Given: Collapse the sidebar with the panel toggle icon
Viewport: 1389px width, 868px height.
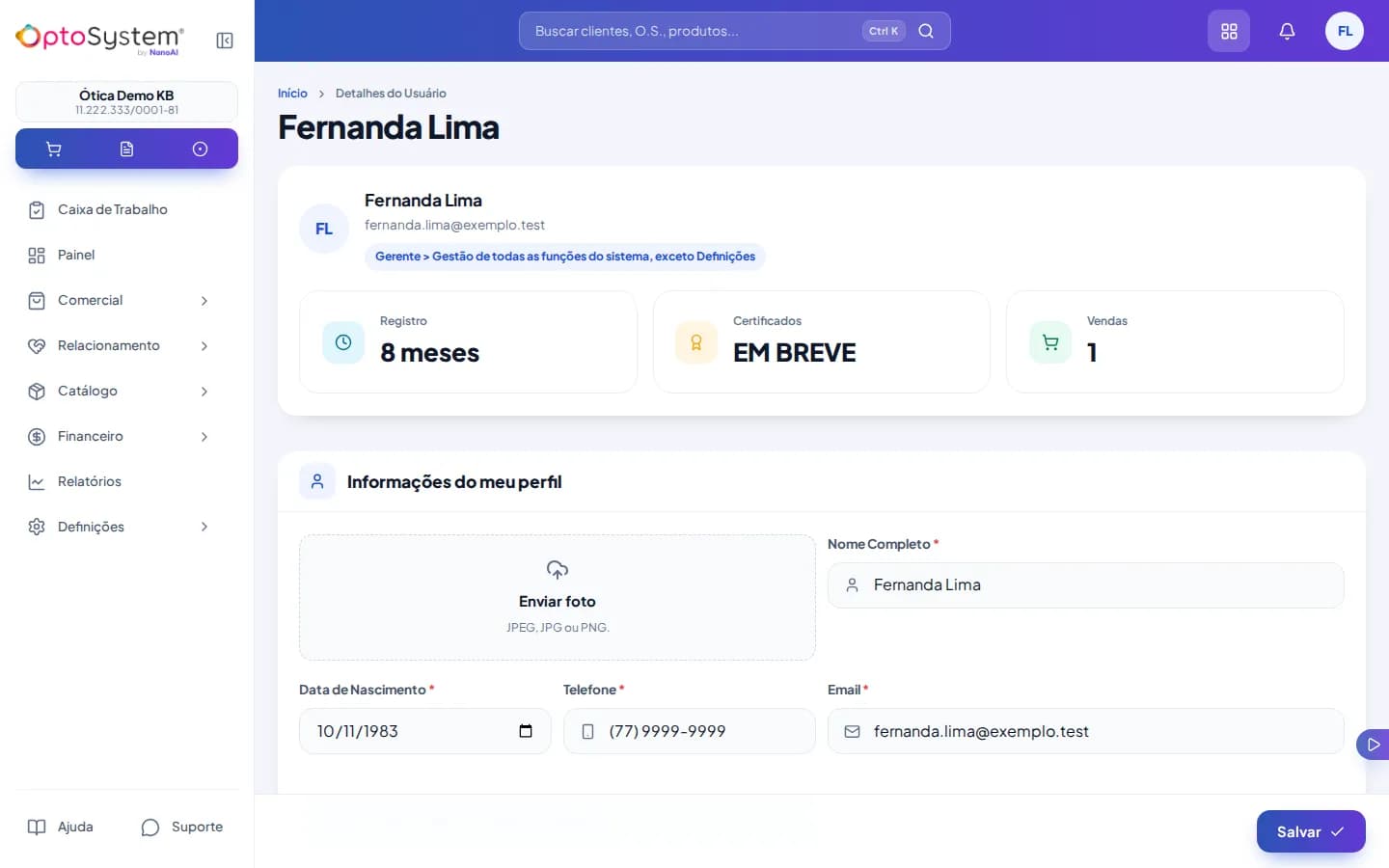Looking at the screenshot, I should (225, 41).
